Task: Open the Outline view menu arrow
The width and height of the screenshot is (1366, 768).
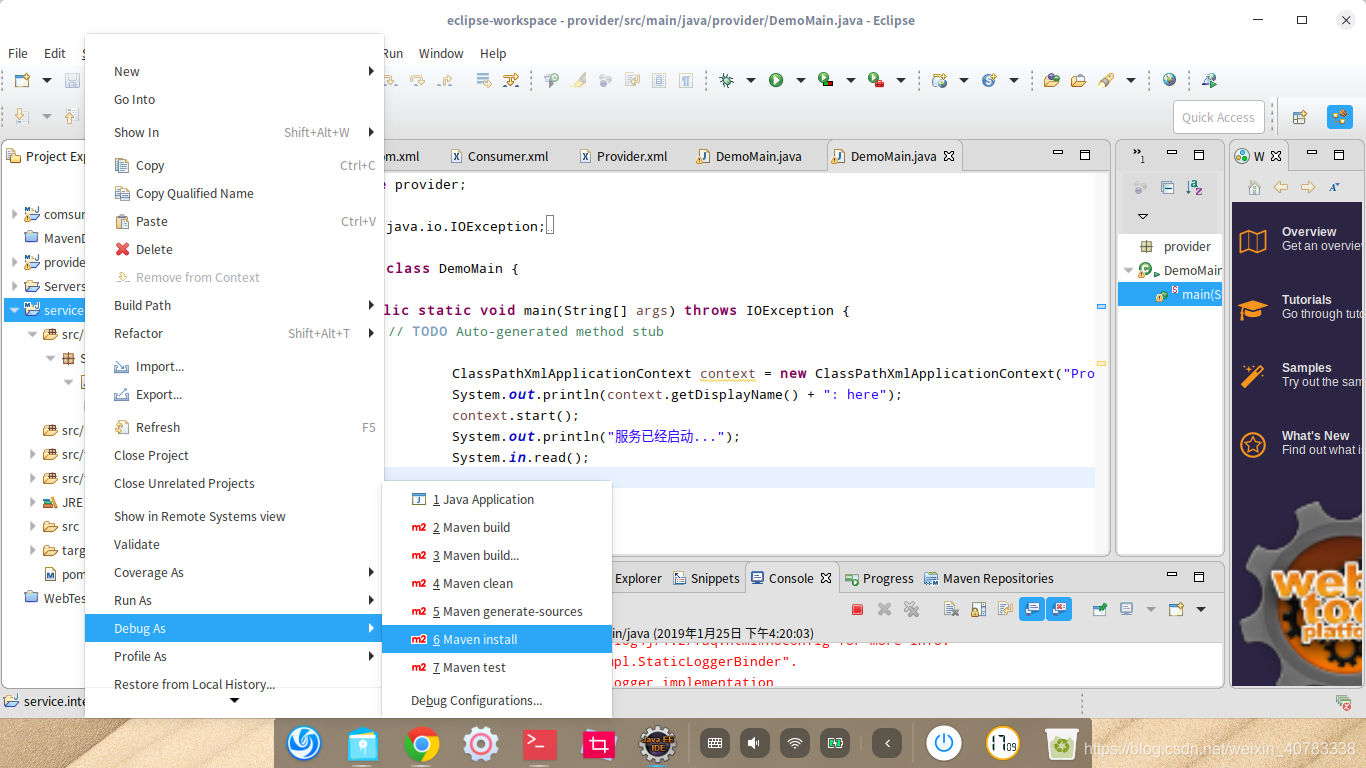Action: click(1143, 216)
